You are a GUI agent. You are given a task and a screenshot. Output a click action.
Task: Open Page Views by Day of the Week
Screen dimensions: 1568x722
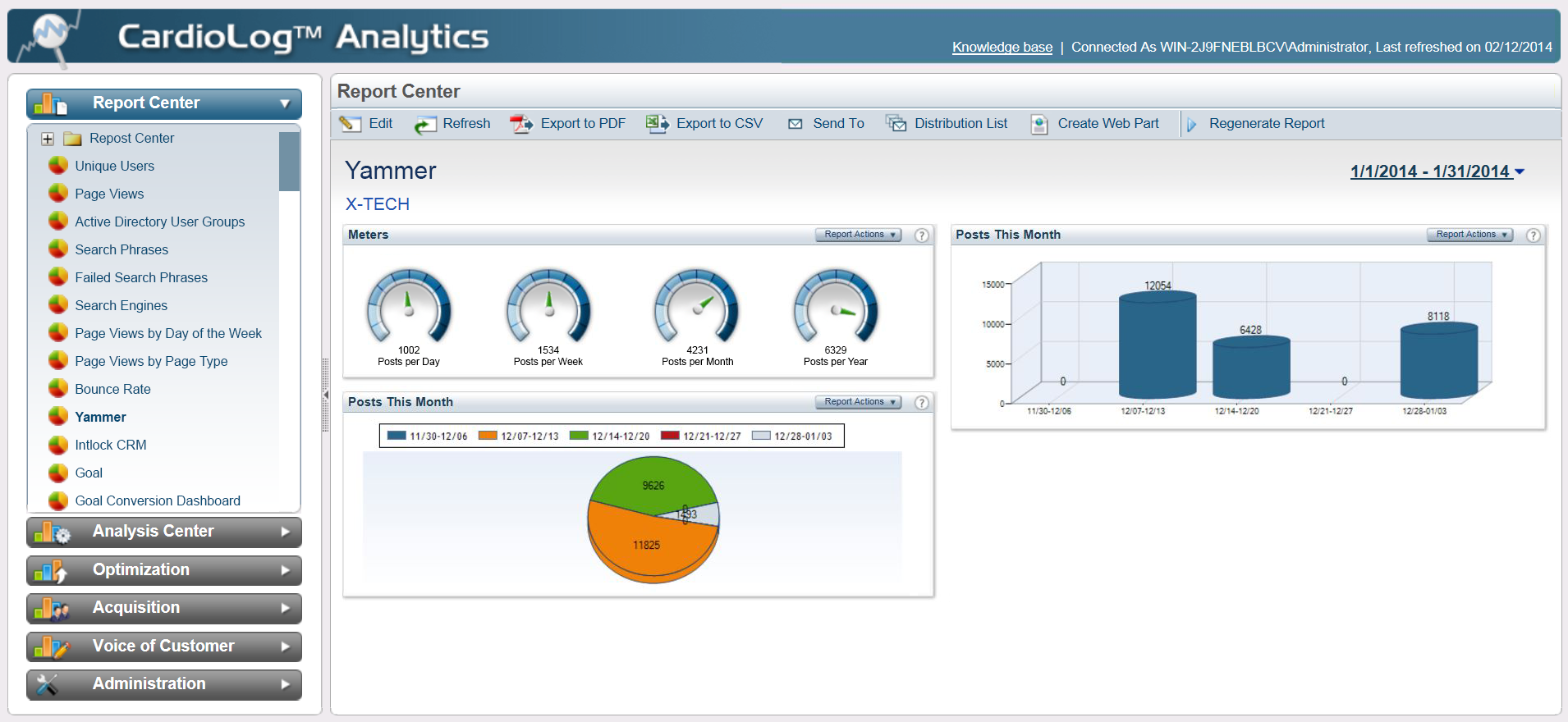pyautogui.click(x=168, y=333)
